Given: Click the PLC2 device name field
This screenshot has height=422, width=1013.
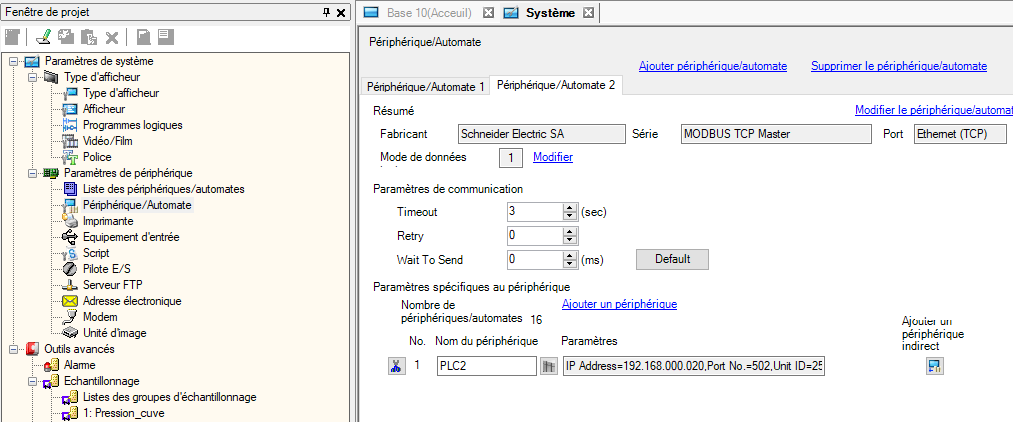Looking at the screenshot, I should 487,366.
